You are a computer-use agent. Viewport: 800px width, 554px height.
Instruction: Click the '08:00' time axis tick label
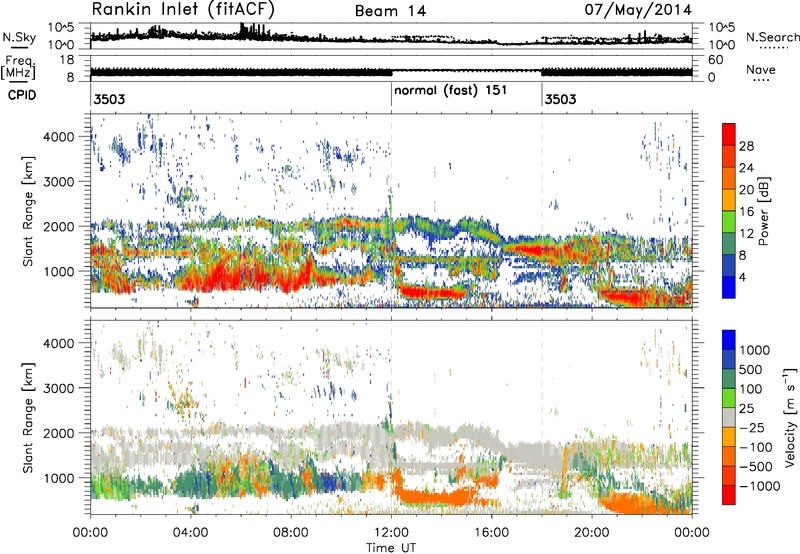pyautogui.click(x=290, y=533)
